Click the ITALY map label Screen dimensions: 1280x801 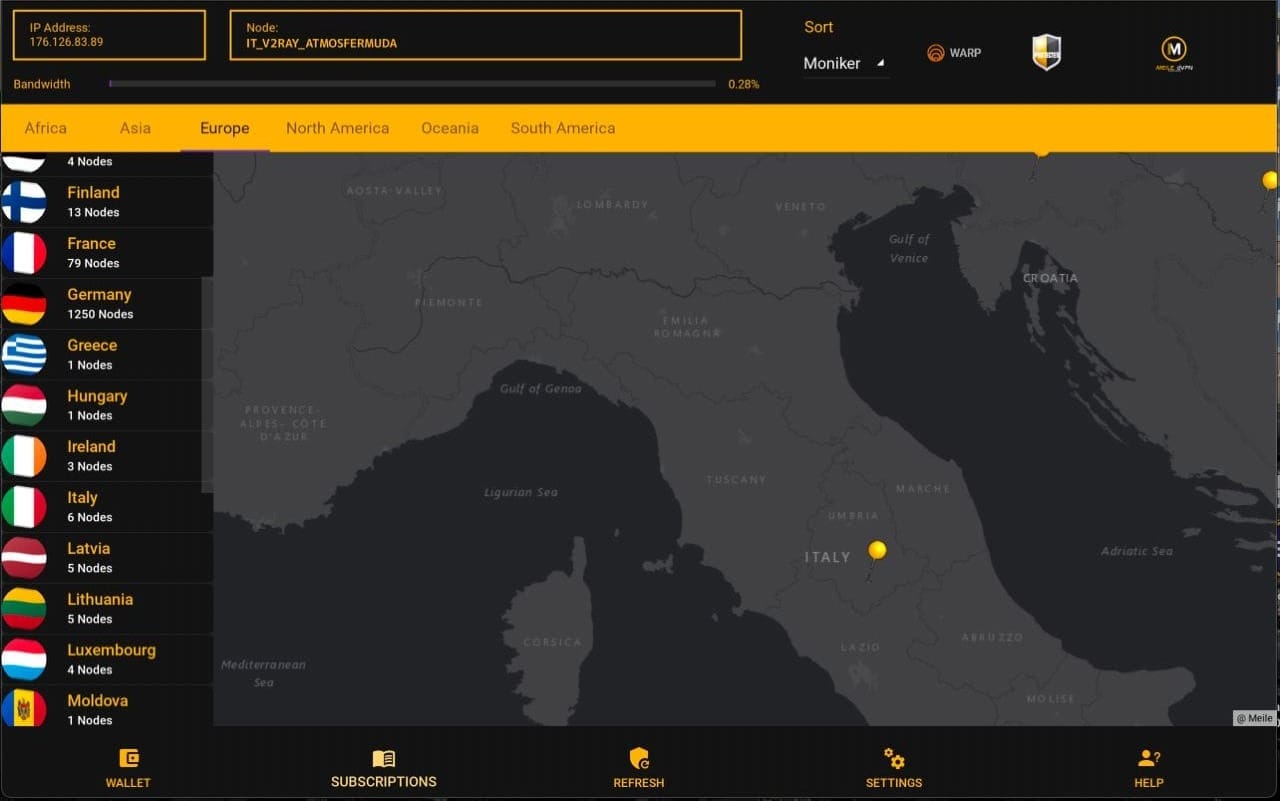(828, 558)
